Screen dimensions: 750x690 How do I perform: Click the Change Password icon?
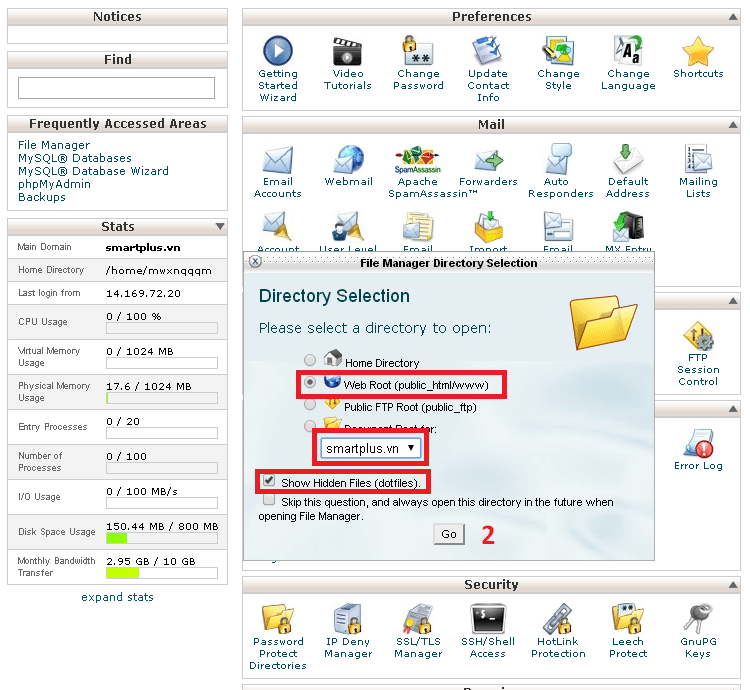click(x=418, y=50)
